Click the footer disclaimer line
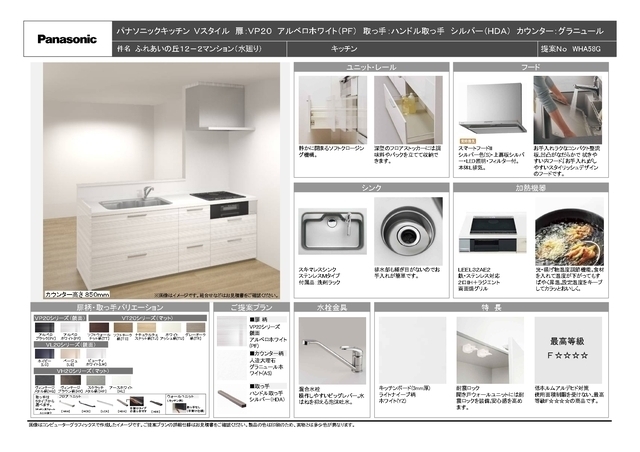The width and height of the screenshot is (640, 452). tap(191, 425)
